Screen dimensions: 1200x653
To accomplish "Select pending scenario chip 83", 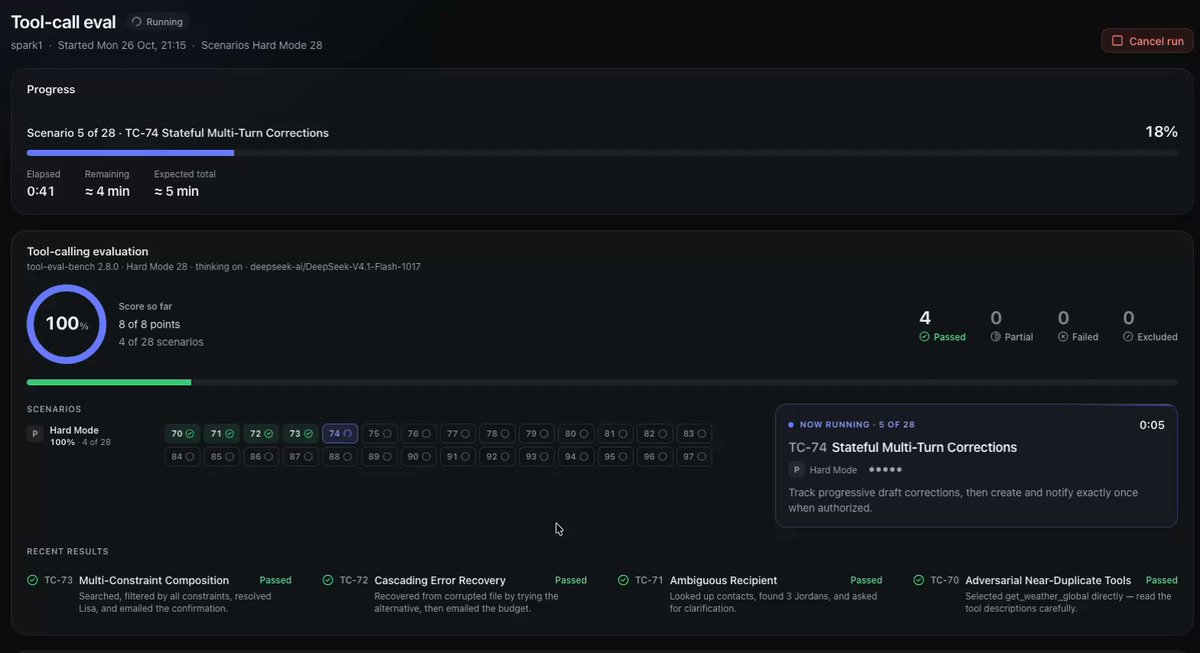I will click(x=694, y=434).
